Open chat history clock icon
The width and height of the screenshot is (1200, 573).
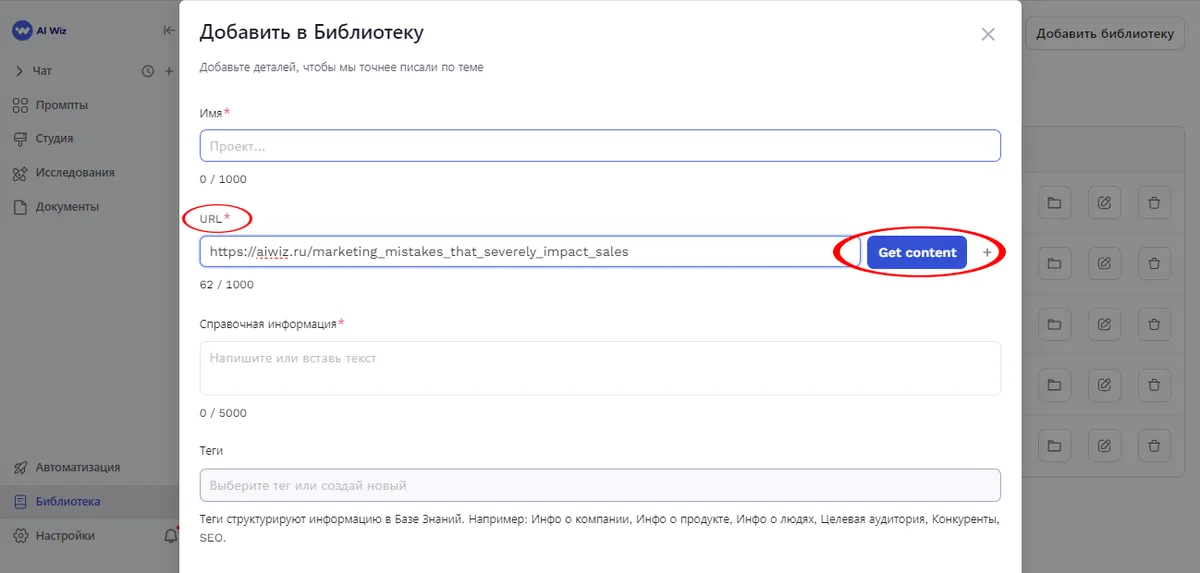(148, 71)
